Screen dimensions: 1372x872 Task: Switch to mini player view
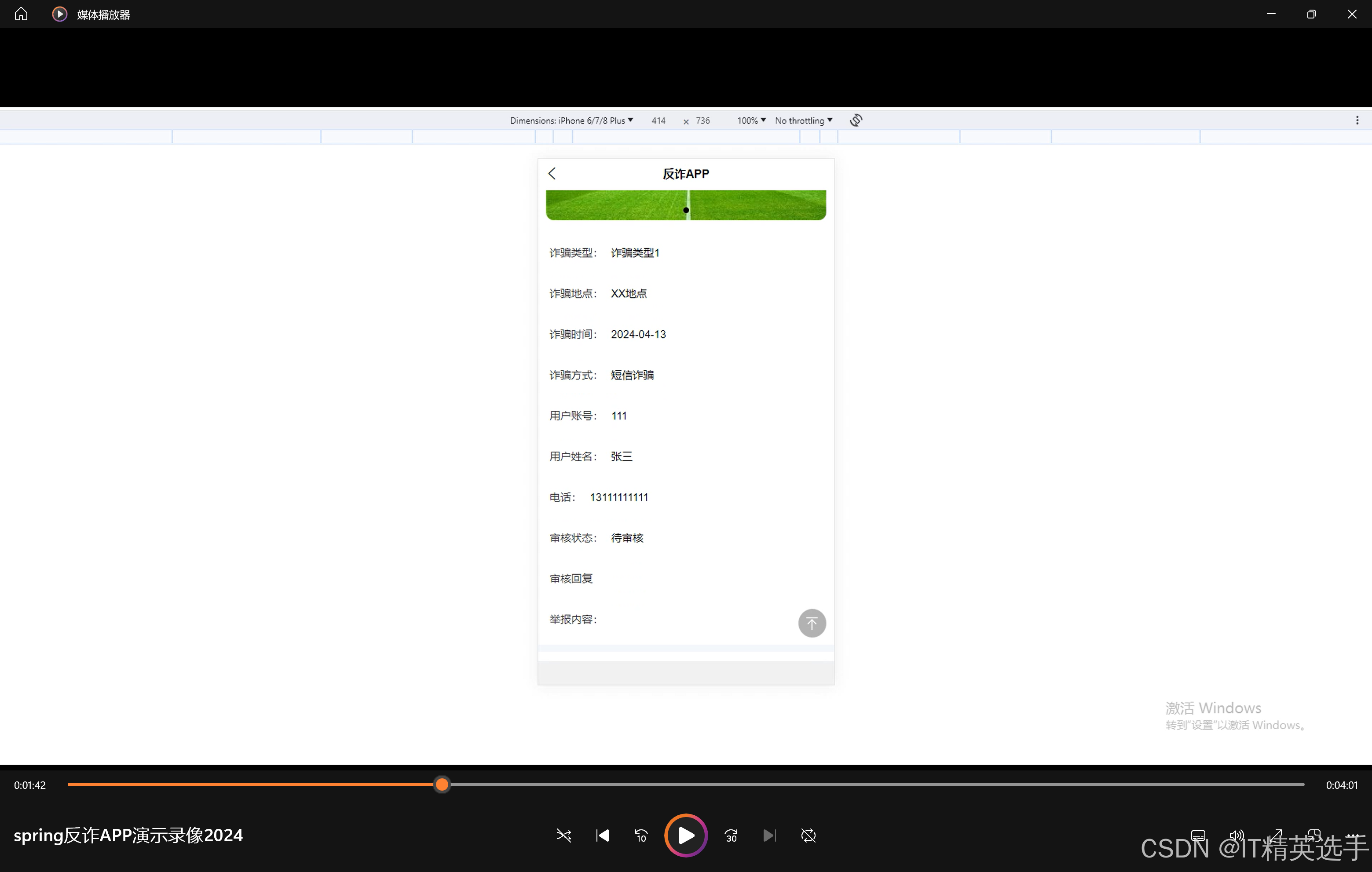[x=1314, y=836]
